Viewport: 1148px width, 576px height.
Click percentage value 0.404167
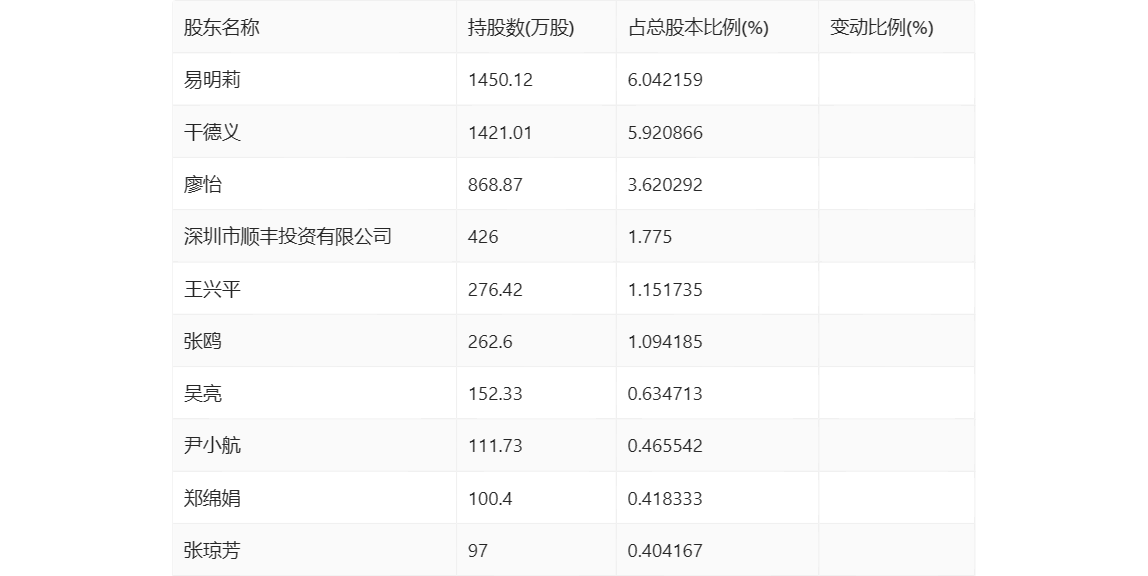[665, 550]
